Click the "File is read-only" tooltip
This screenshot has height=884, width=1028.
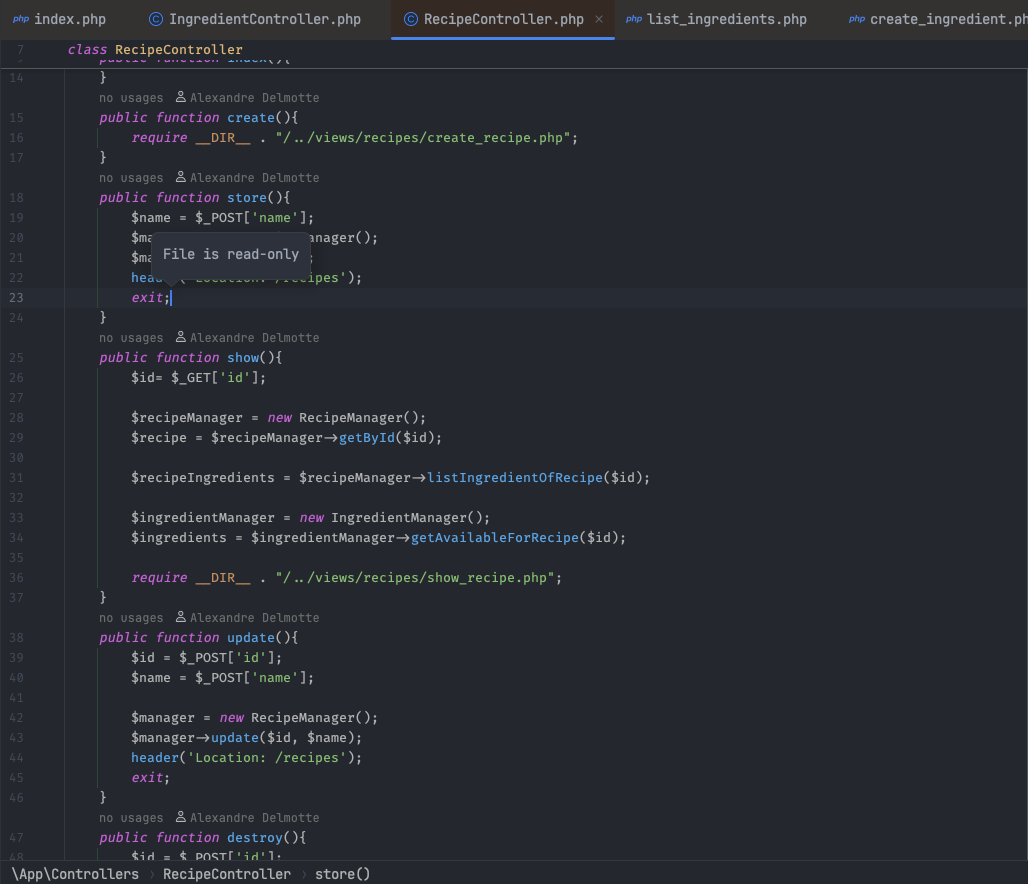pyautogui.click(x=231, y=254)
